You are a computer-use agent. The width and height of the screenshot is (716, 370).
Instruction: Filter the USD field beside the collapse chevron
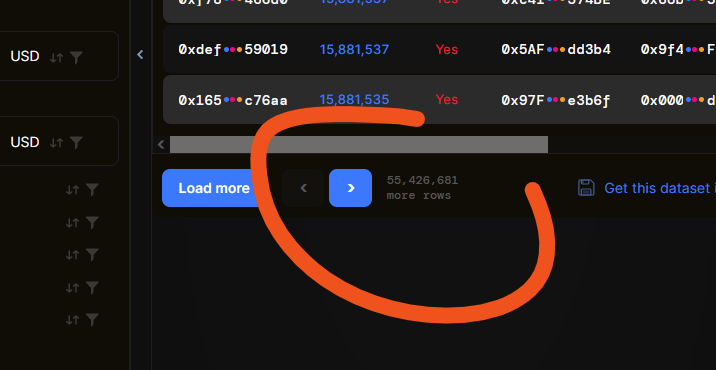(x=76, y=58)
